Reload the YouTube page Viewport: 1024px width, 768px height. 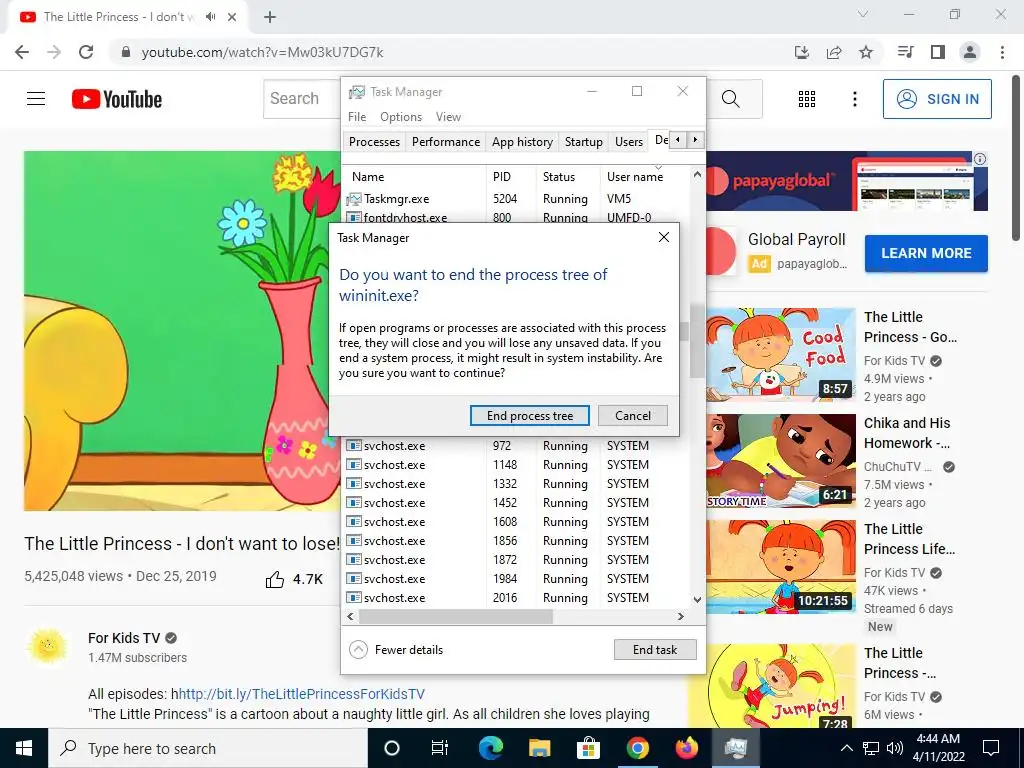pos(86,52)
